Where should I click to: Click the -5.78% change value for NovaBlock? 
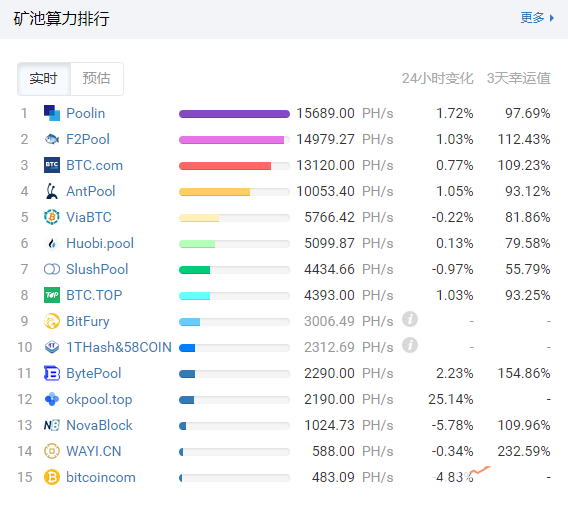point(452,425)
